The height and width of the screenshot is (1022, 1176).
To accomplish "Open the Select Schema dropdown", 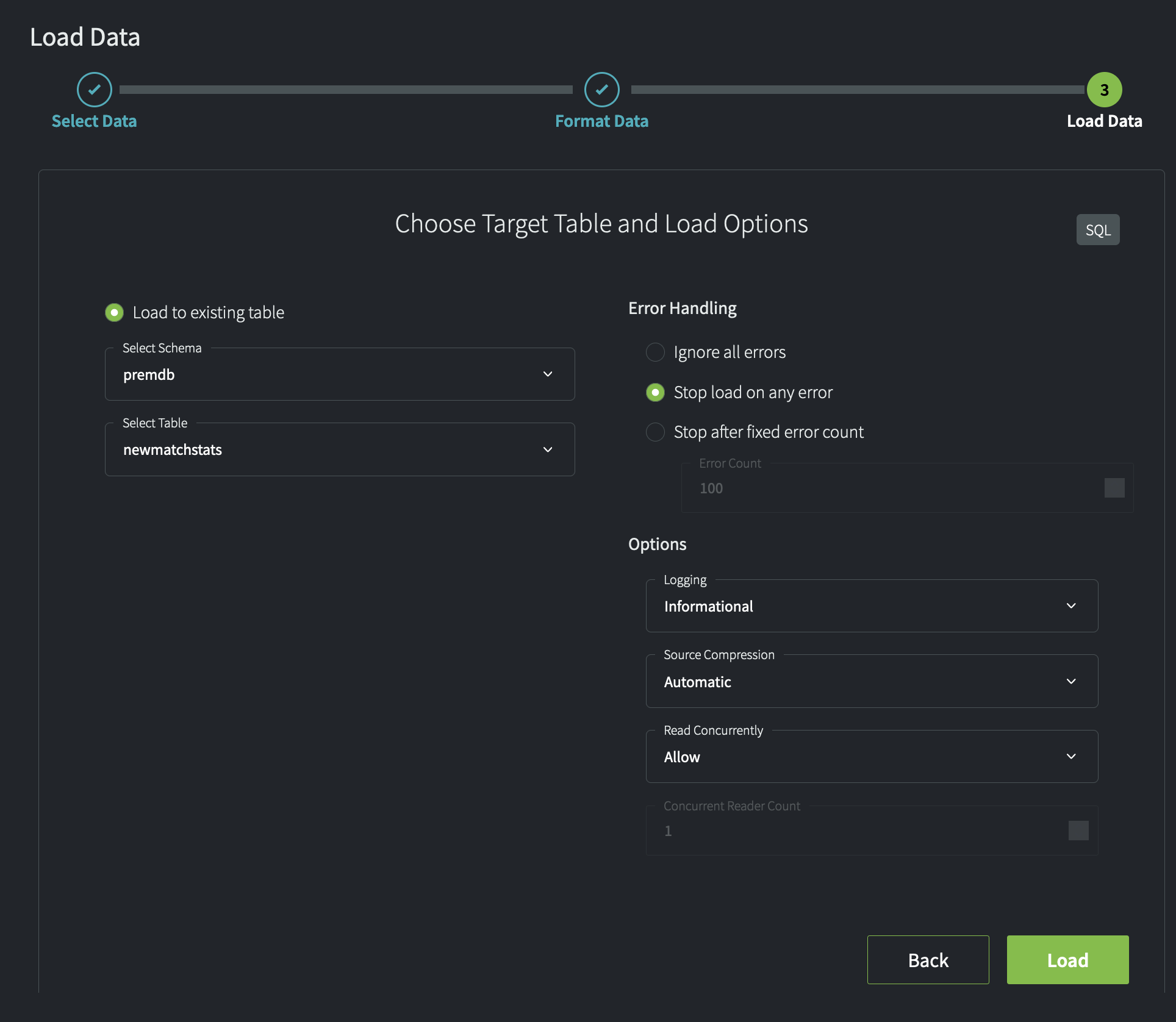I will tap(340, 374).
